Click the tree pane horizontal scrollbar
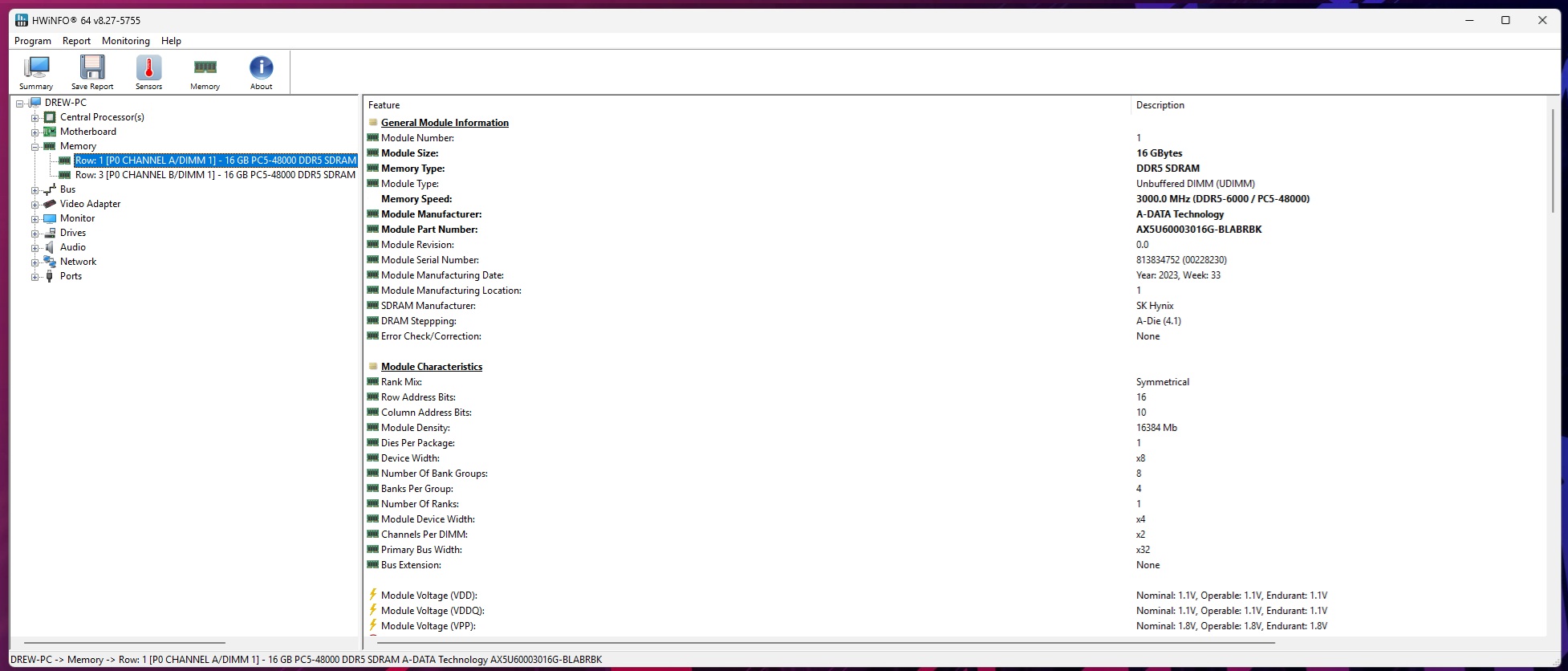This screenshot has height=671, width=1568. coord(124,643)
